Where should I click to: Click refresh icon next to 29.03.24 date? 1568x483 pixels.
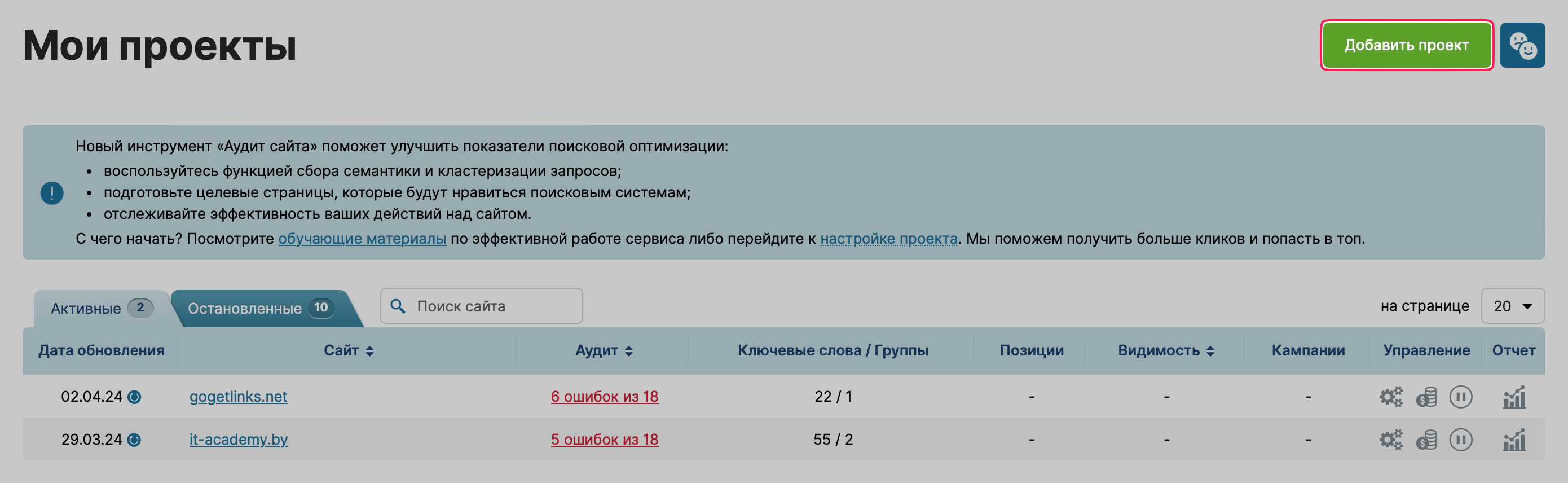[135, 440]
